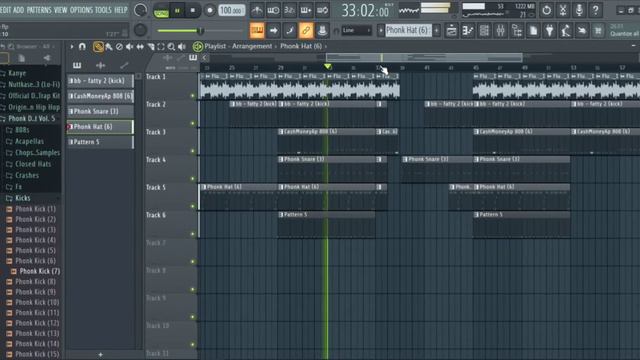Open the Line snap dropdown
Viewport: 640px width, 360px height.
coord(356,30)
